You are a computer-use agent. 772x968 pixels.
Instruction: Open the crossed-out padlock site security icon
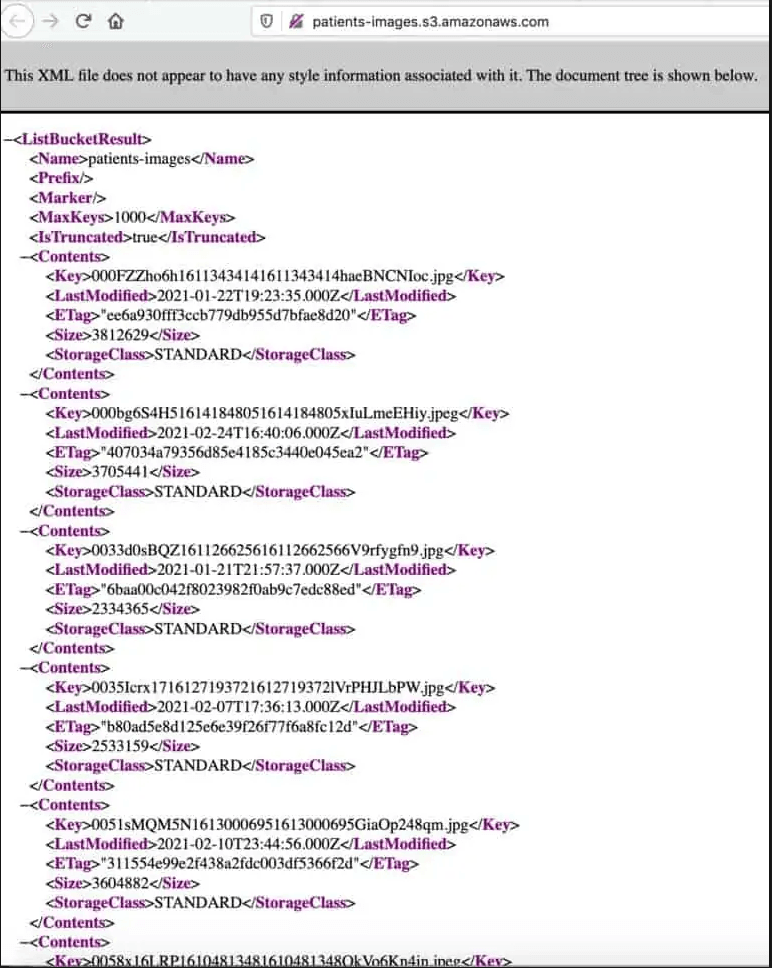click(x=296, y=22)
